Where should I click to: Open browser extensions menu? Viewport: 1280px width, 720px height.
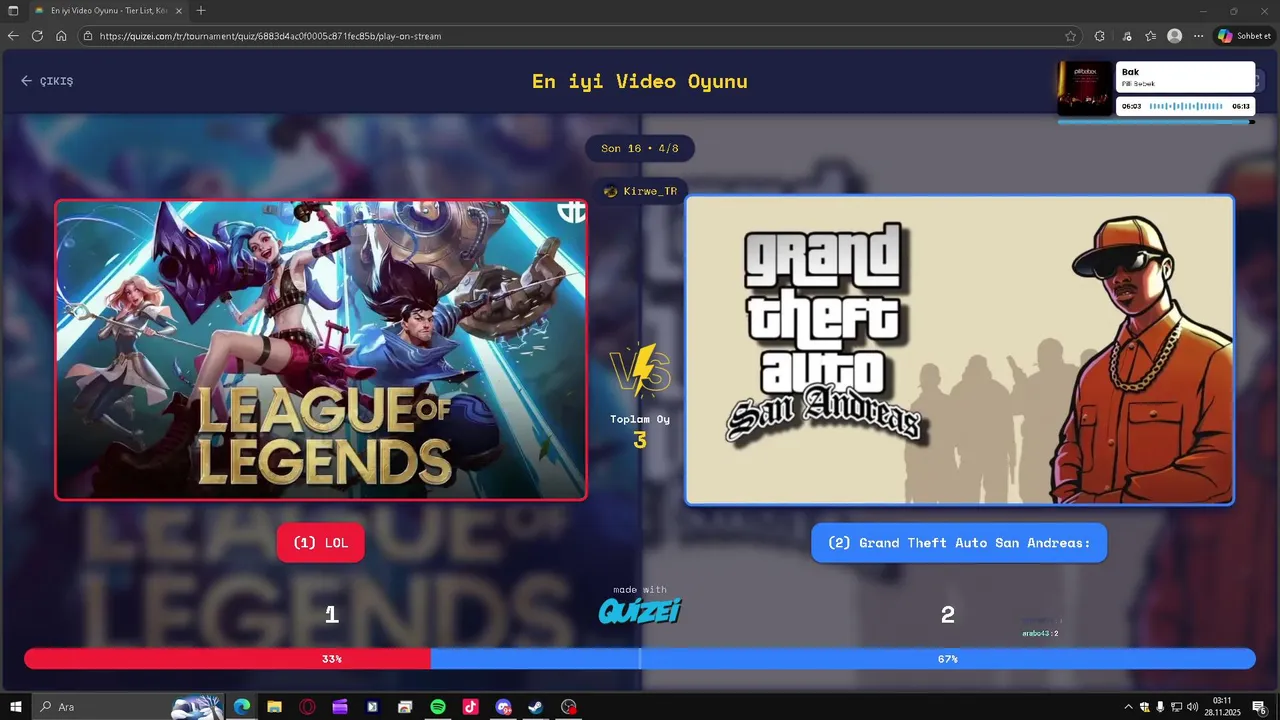coord(1100,36)
